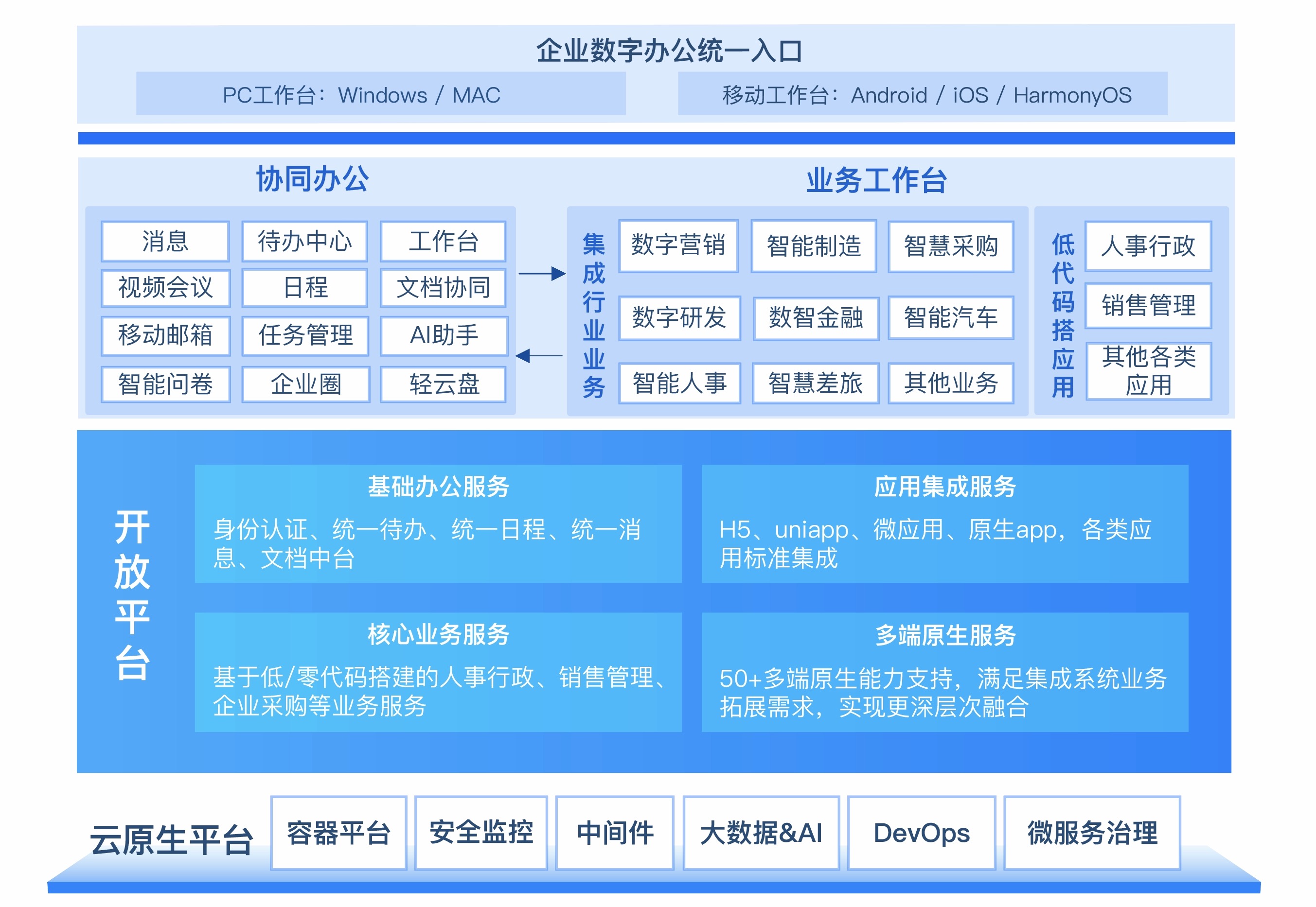Select the 数智金融 box

pos(817,318)
